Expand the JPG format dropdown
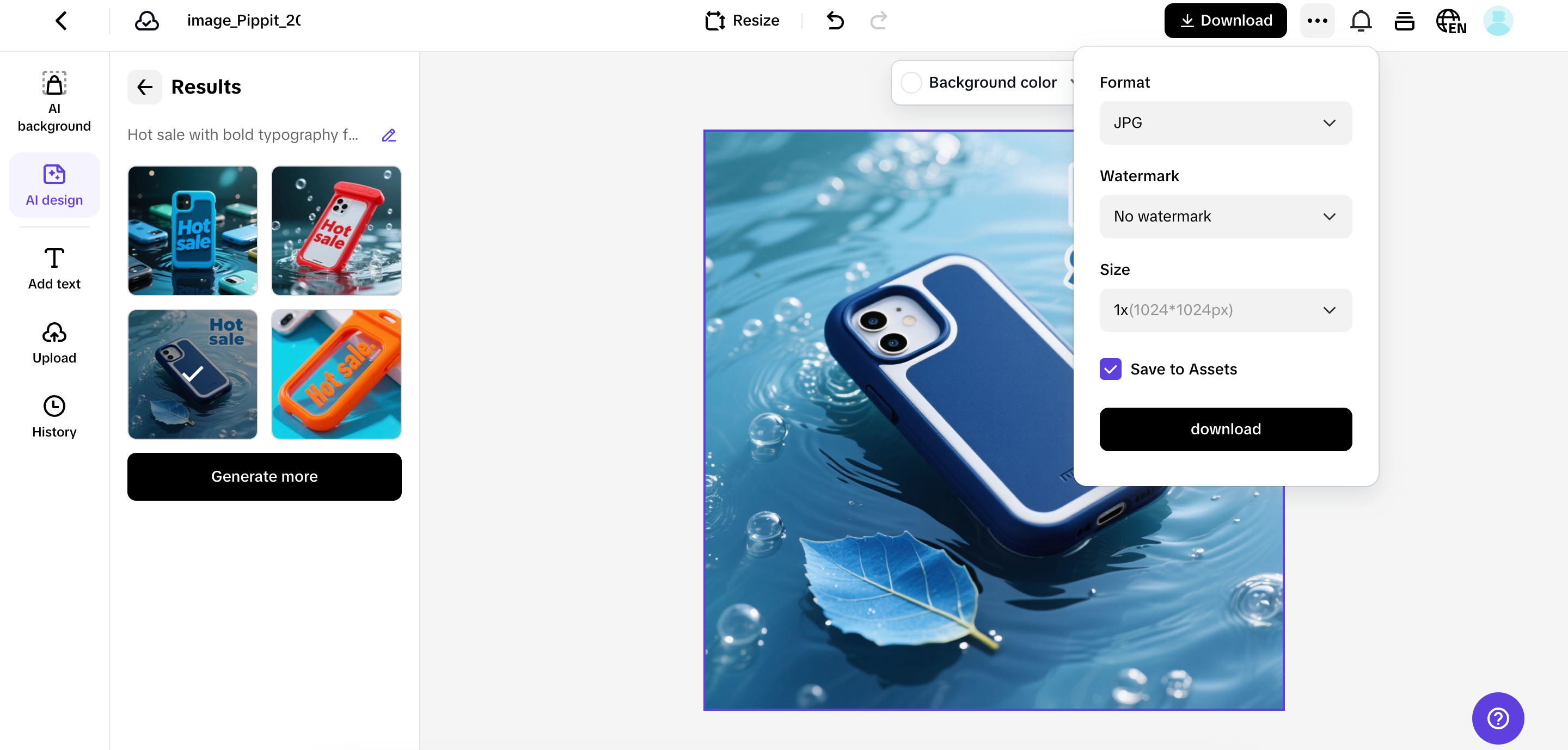 pyautogui.click(x=1226, y=123)
